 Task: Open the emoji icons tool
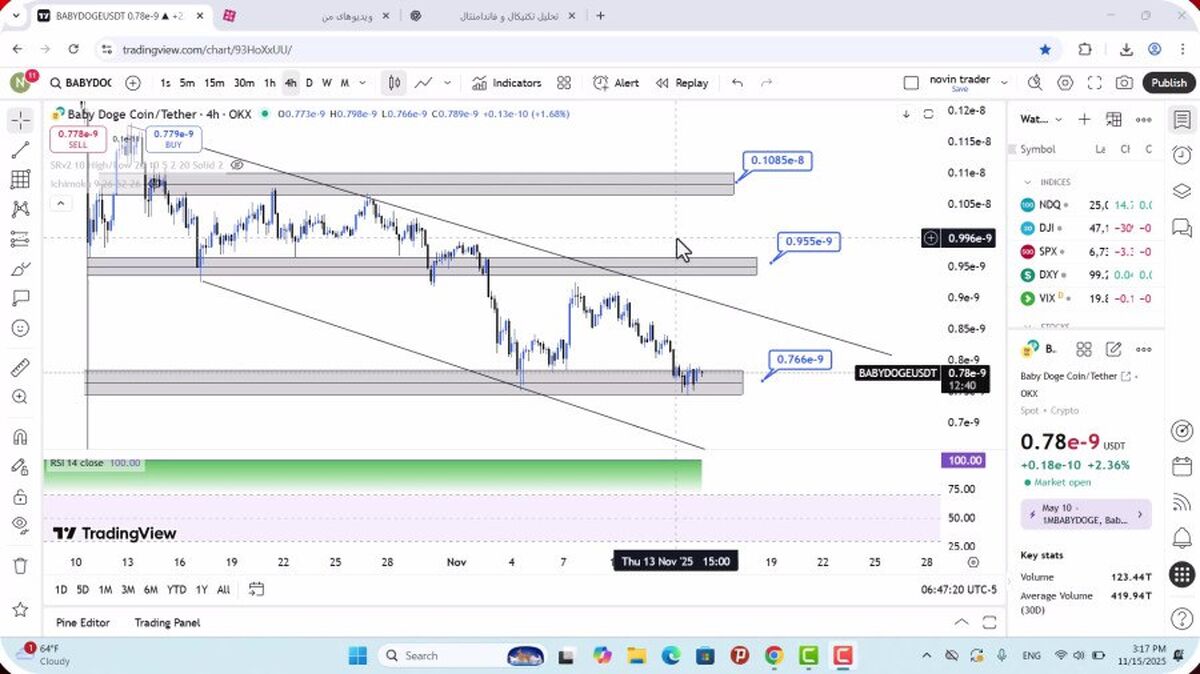click(x=20, y=328)
